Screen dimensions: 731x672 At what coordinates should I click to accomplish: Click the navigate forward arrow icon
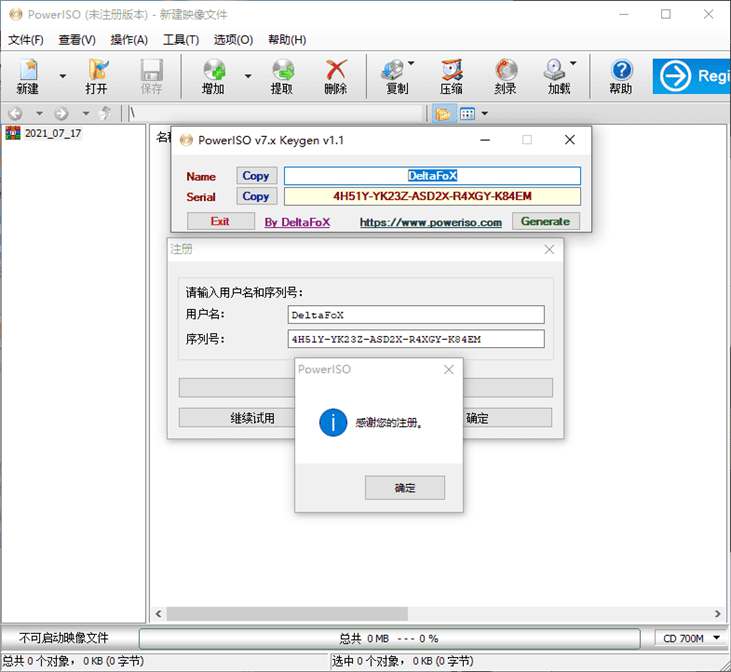click(x=61, y=113)
